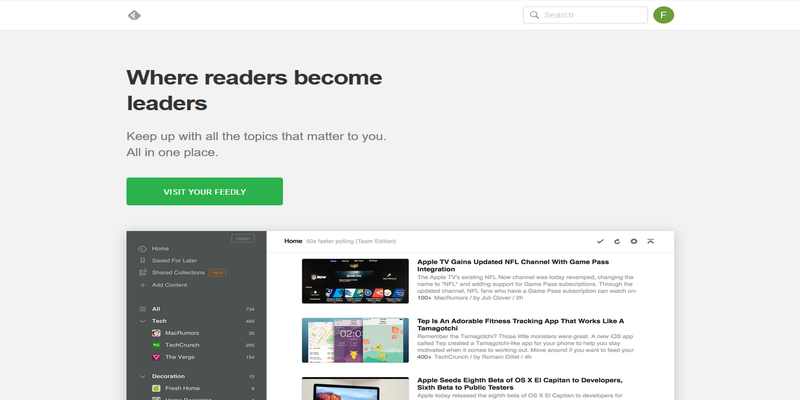Click the Shared Collections icon
This screenshot has width=800, height=400.
142,272
